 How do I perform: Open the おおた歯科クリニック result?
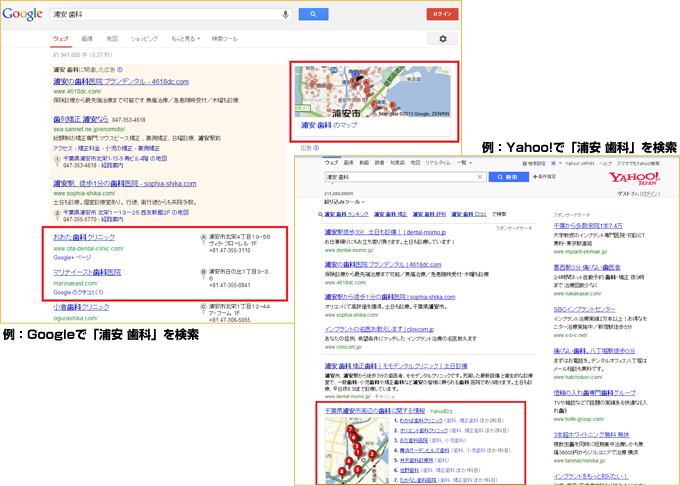coord(84,238)
